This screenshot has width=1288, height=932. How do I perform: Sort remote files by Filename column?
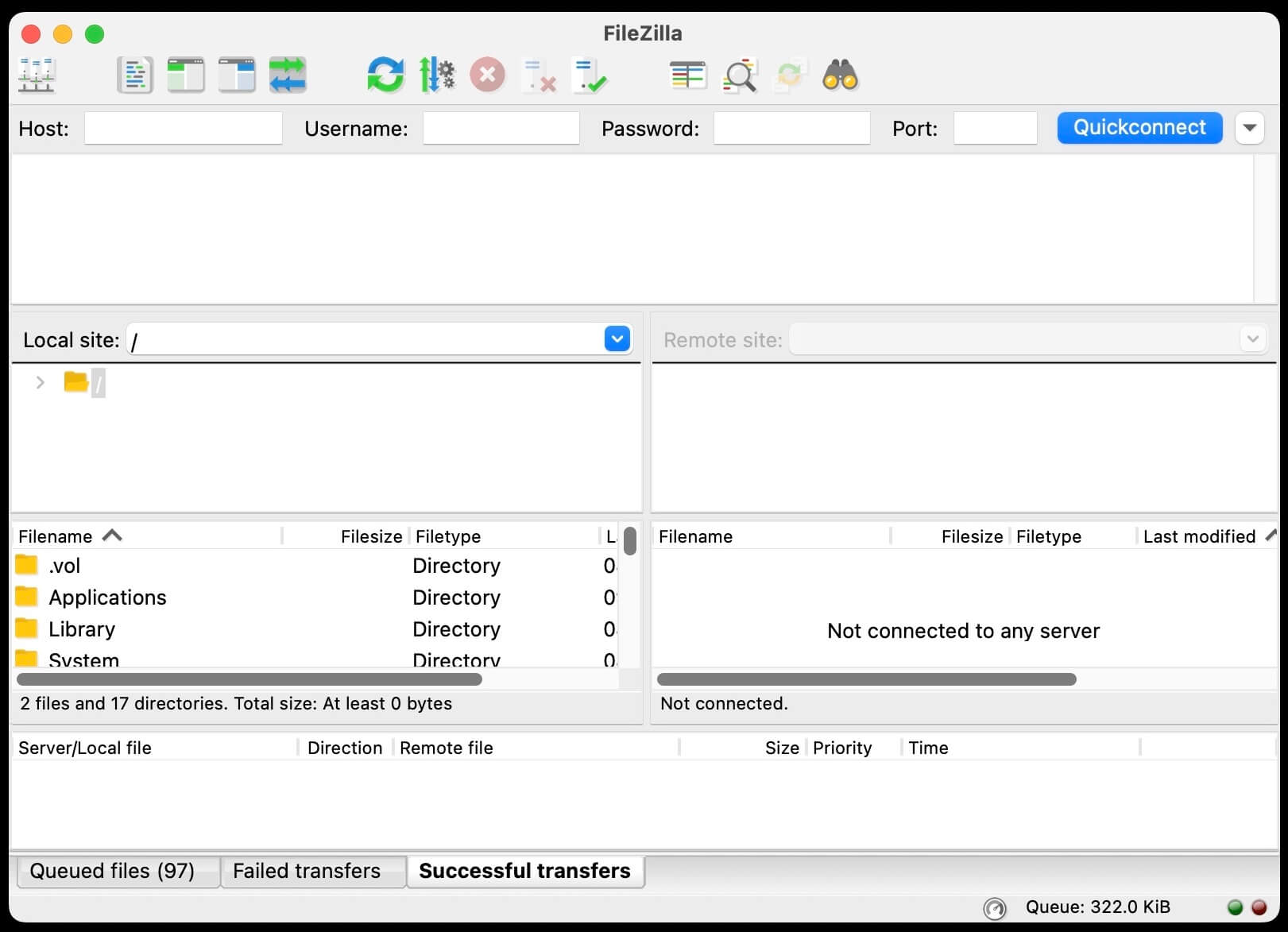coord(771,536)
